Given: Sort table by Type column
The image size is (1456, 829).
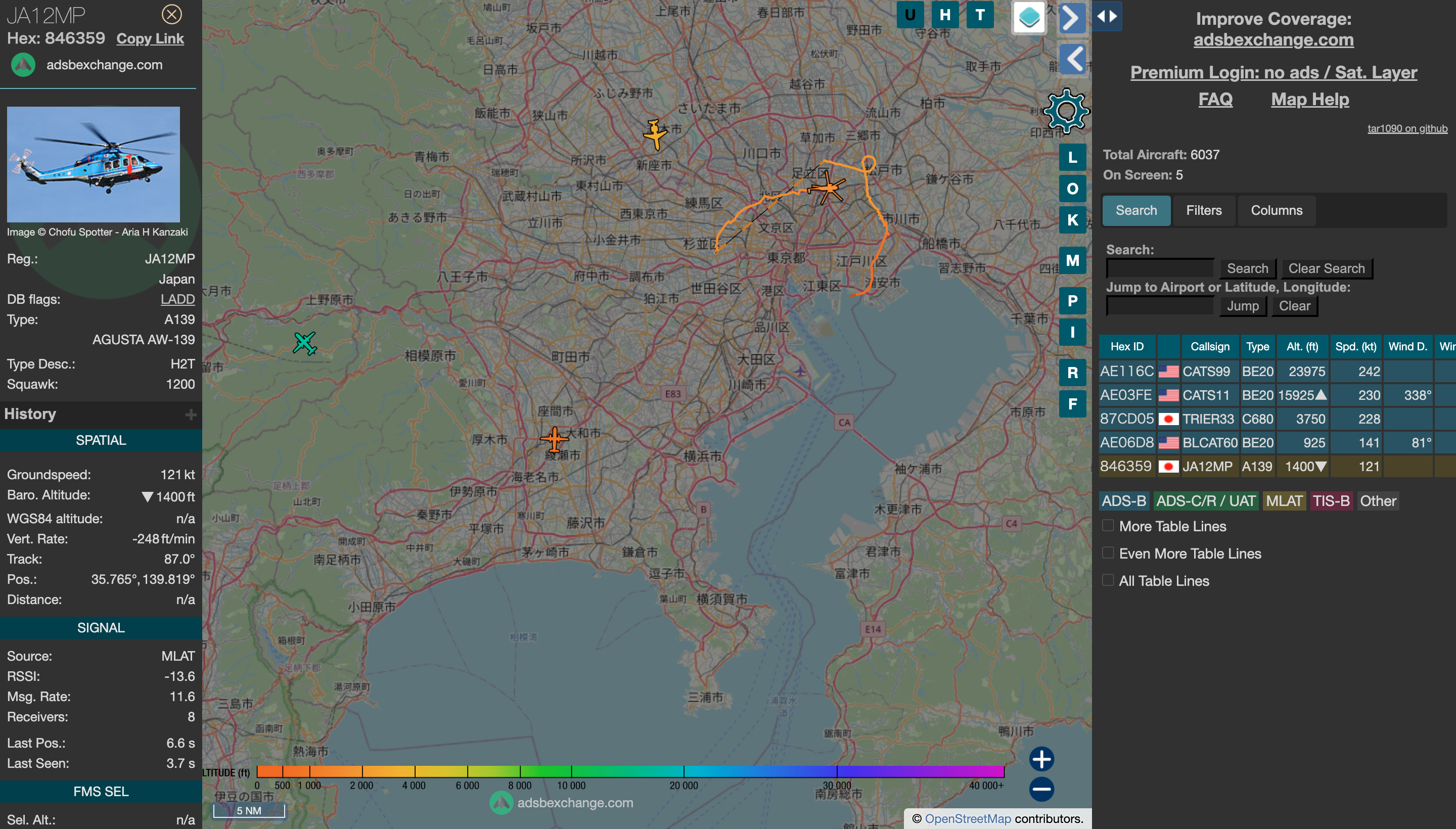Looking at the screenshot, I should [x=1257, y=347].
